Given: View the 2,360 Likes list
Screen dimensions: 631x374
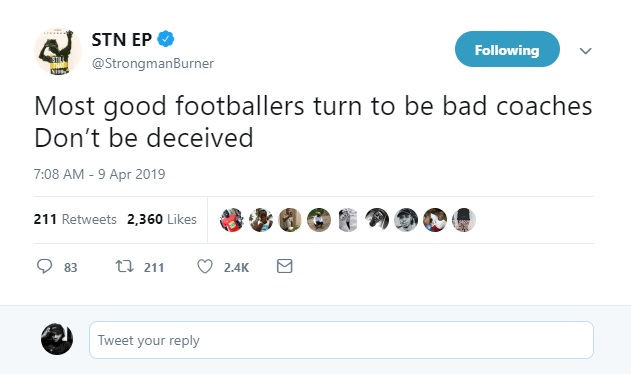Looking at the screenshot, I should [162, 219].
